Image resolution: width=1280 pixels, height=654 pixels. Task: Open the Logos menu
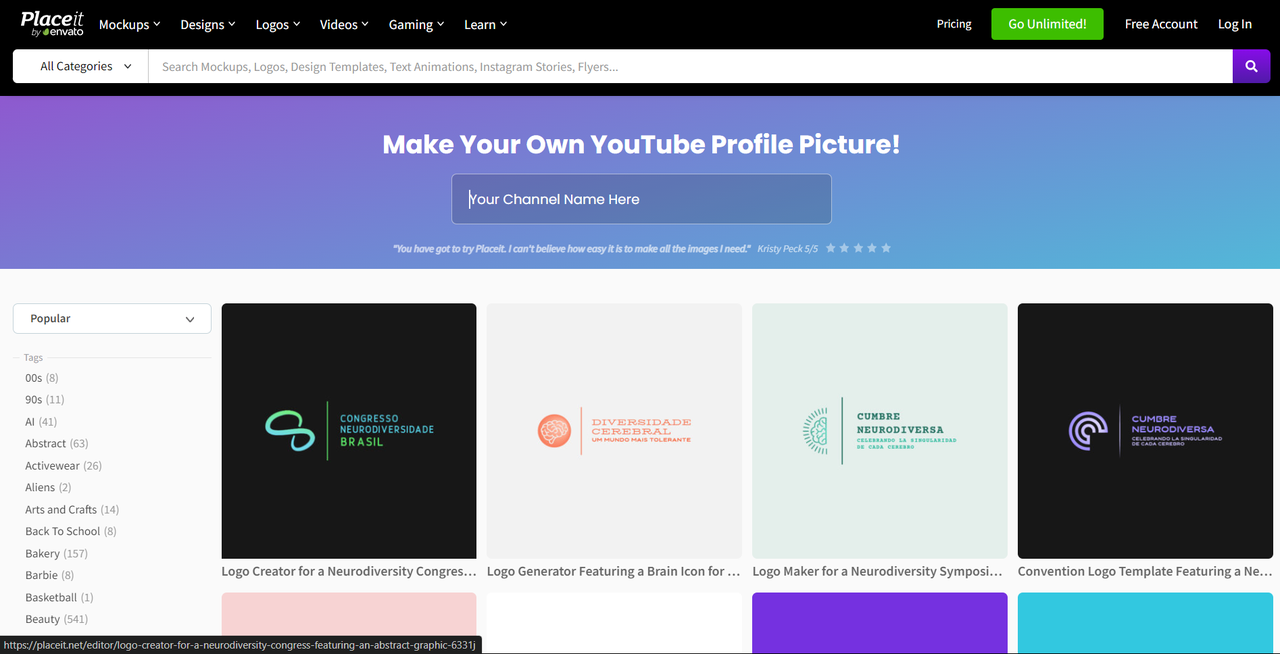point(278,24)
